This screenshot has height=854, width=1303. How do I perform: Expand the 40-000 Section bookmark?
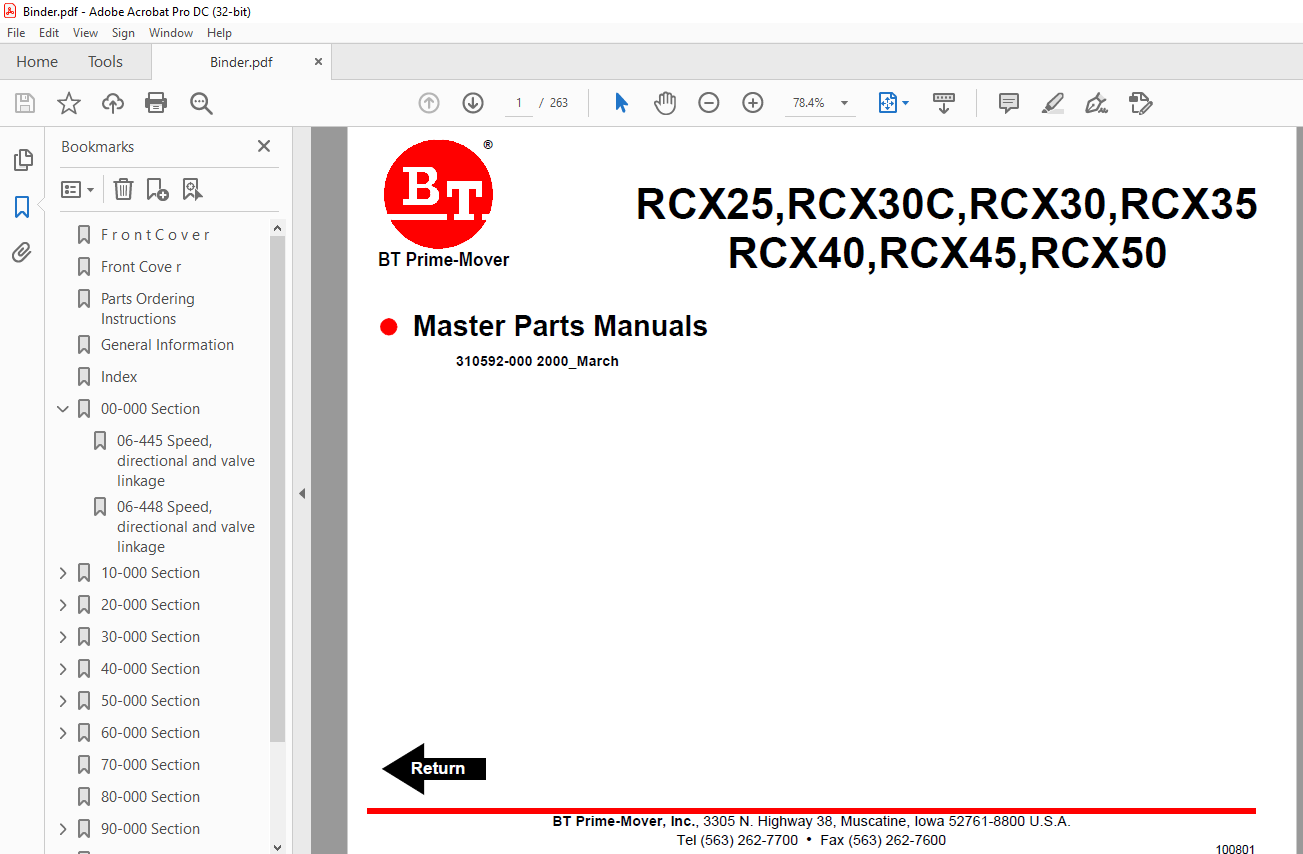click(63, 669)
